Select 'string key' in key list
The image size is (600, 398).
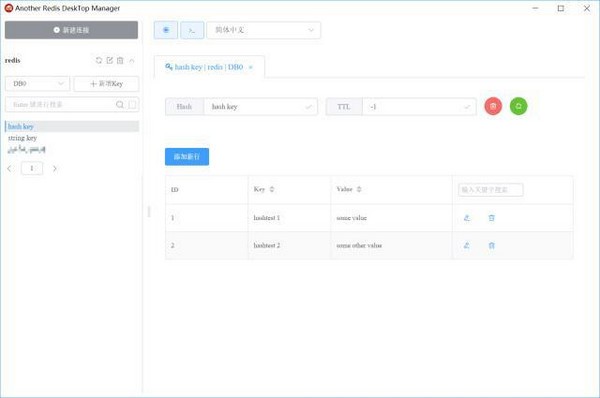[x=23, y=138]
